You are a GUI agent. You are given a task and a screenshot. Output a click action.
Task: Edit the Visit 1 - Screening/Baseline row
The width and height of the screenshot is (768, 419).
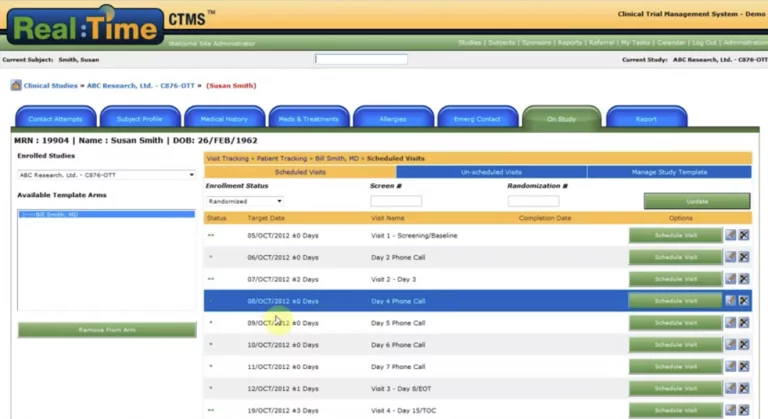(x=730, y=235)
